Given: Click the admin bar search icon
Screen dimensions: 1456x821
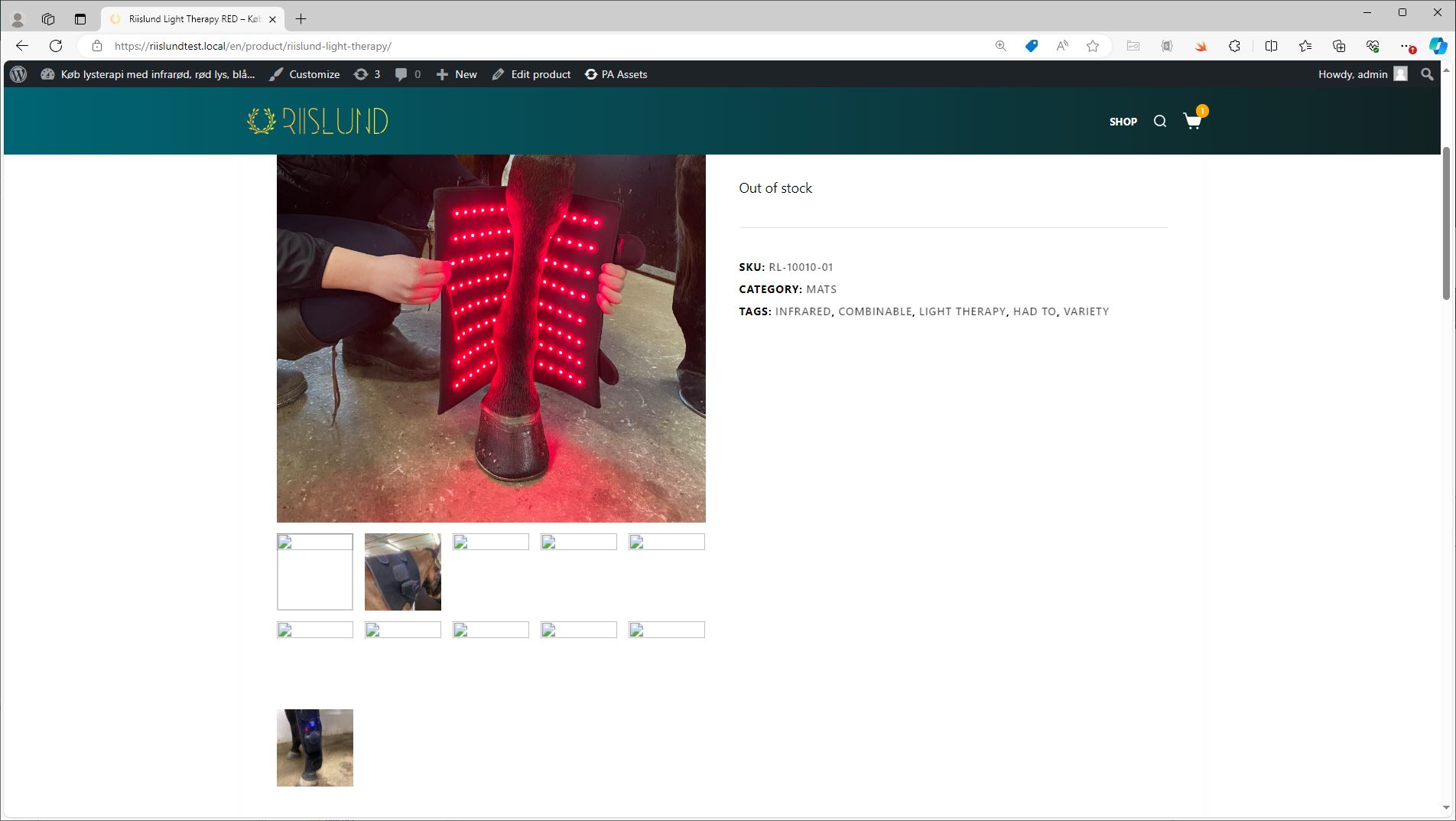Looking at the screenshot, I should [x=1427, y=74].
